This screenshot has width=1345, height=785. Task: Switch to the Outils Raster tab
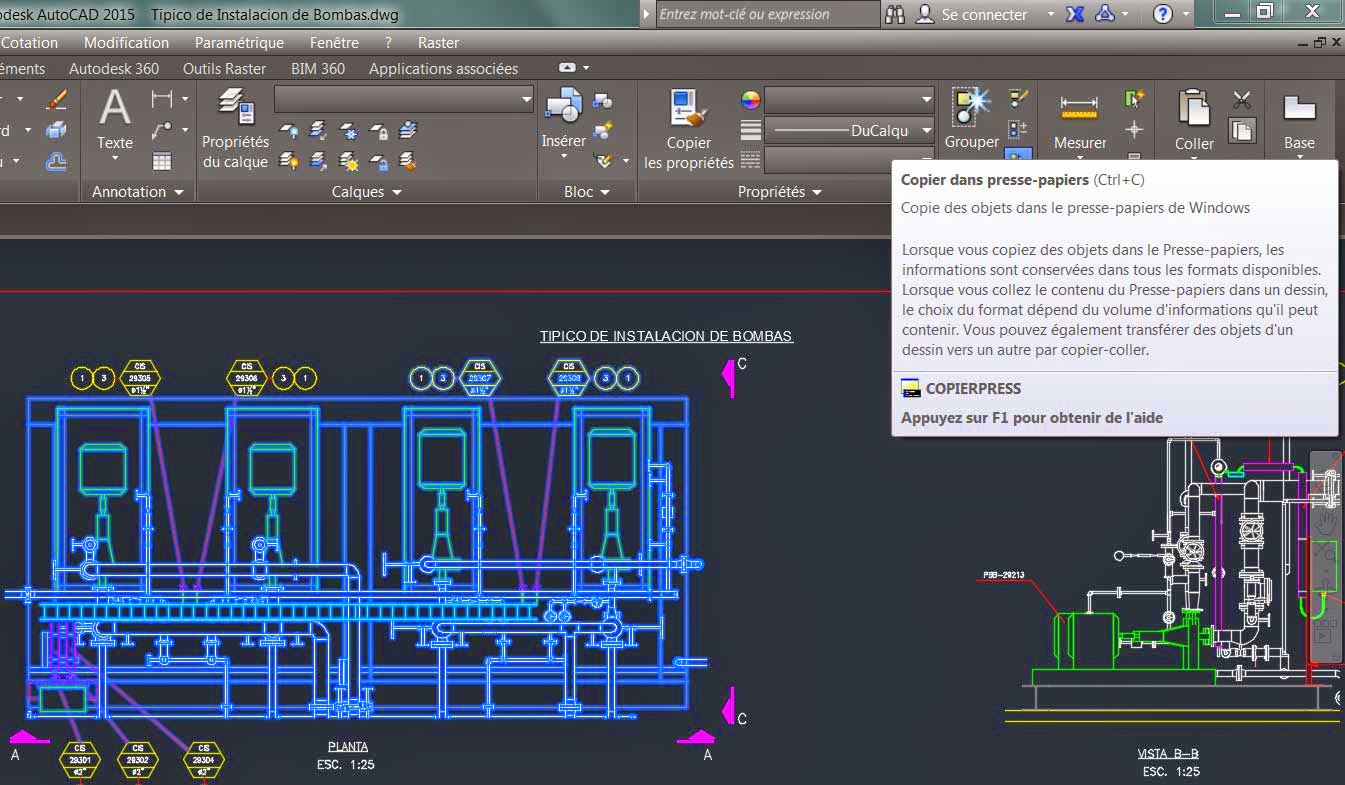click(x=224, y=69)
